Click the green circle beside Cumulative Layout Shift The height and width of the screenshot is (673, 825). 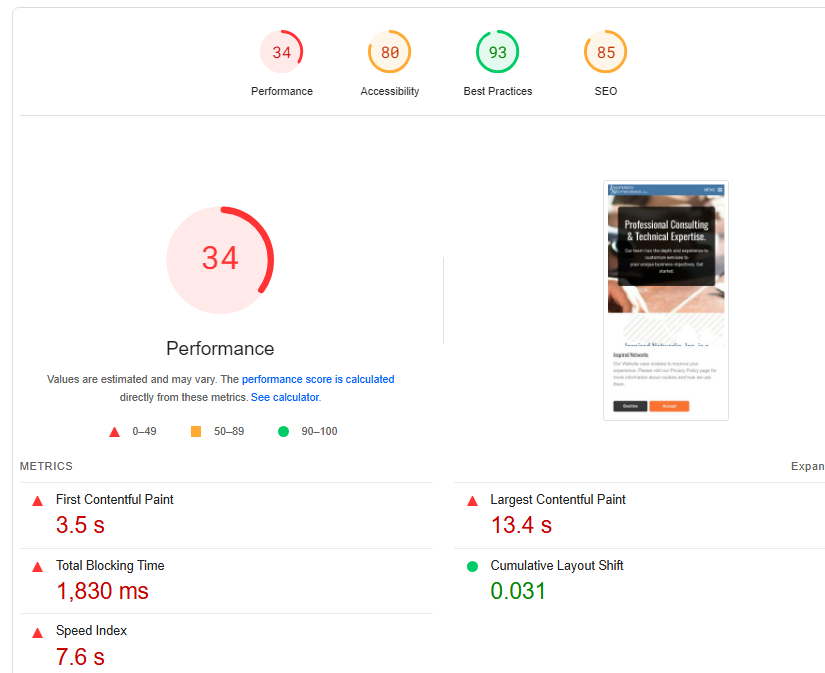[472, 567]
